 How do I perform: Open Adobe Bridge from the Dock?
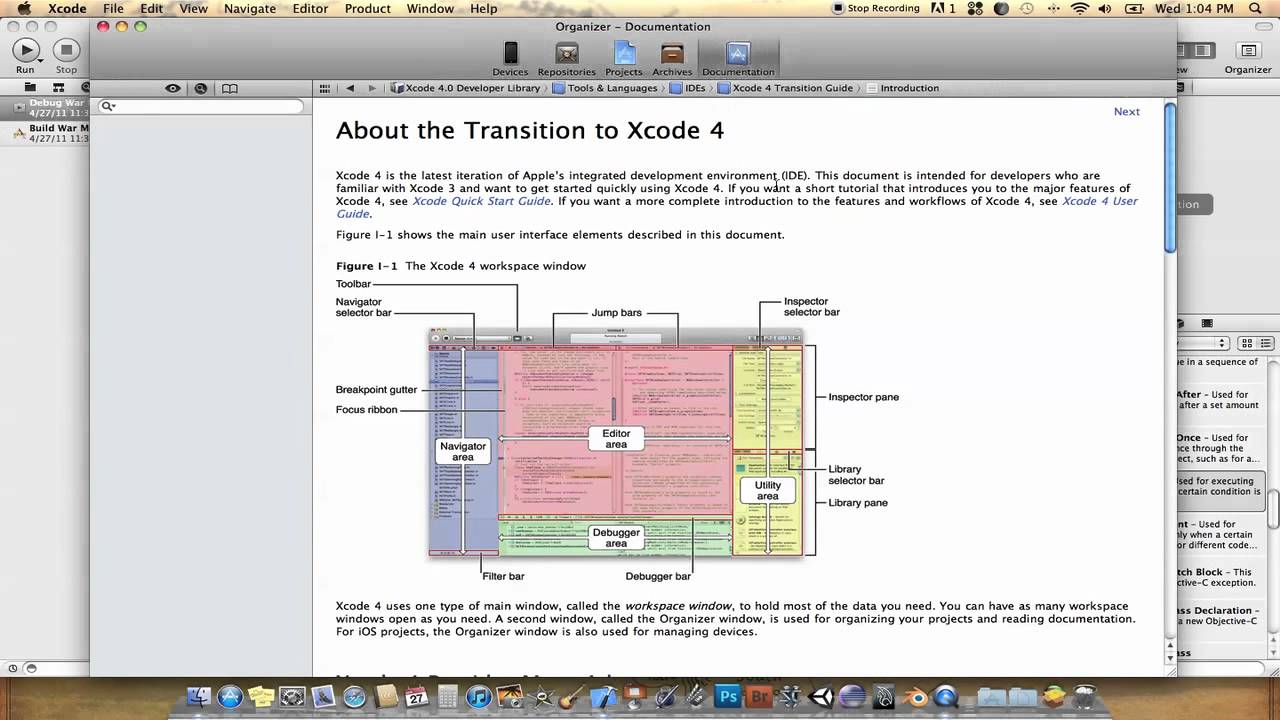pos(759,696)
